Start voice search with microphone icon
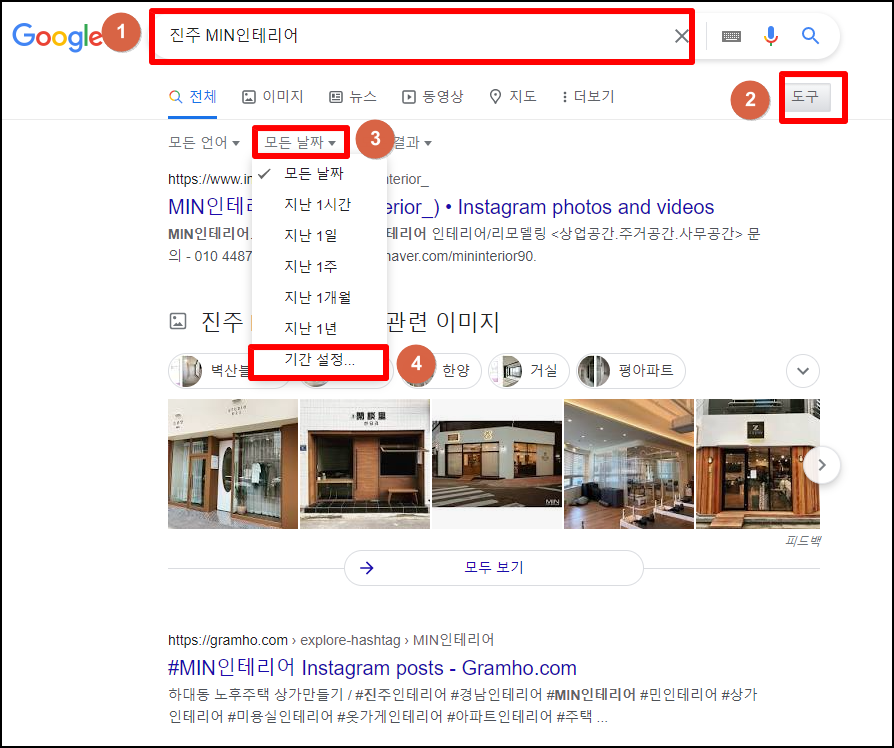894x748 pixels. point(770,36)
